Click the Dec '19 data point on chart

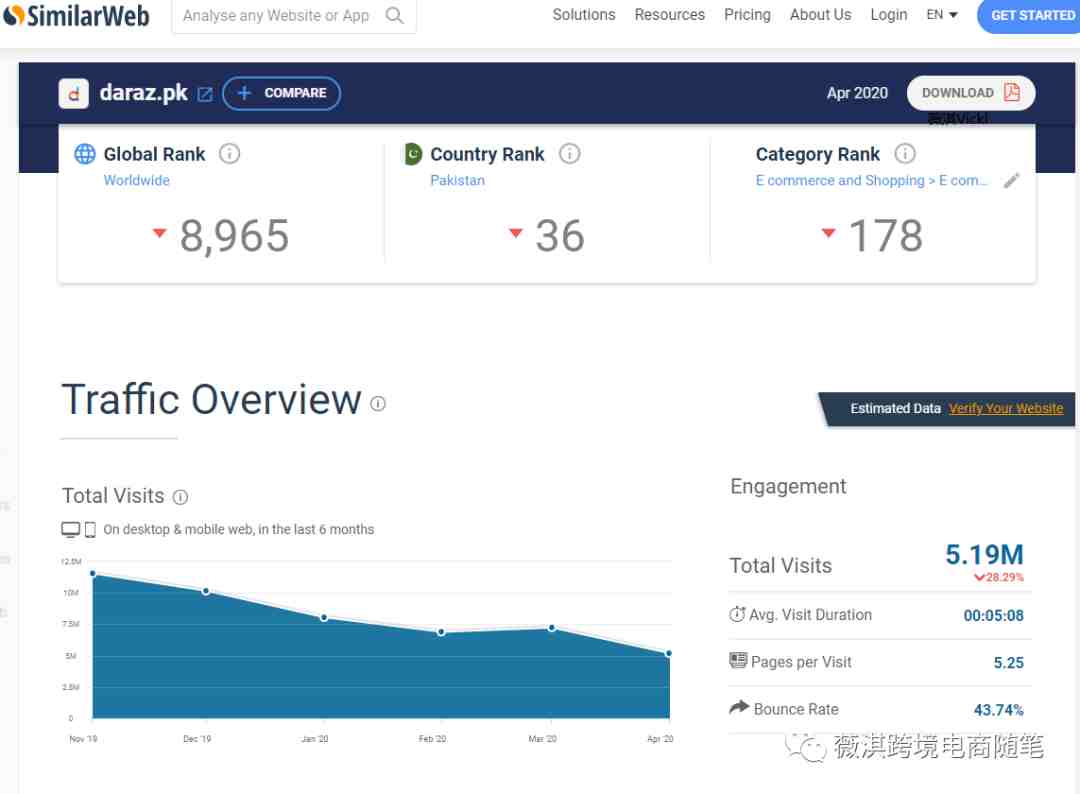coord(205,592)
